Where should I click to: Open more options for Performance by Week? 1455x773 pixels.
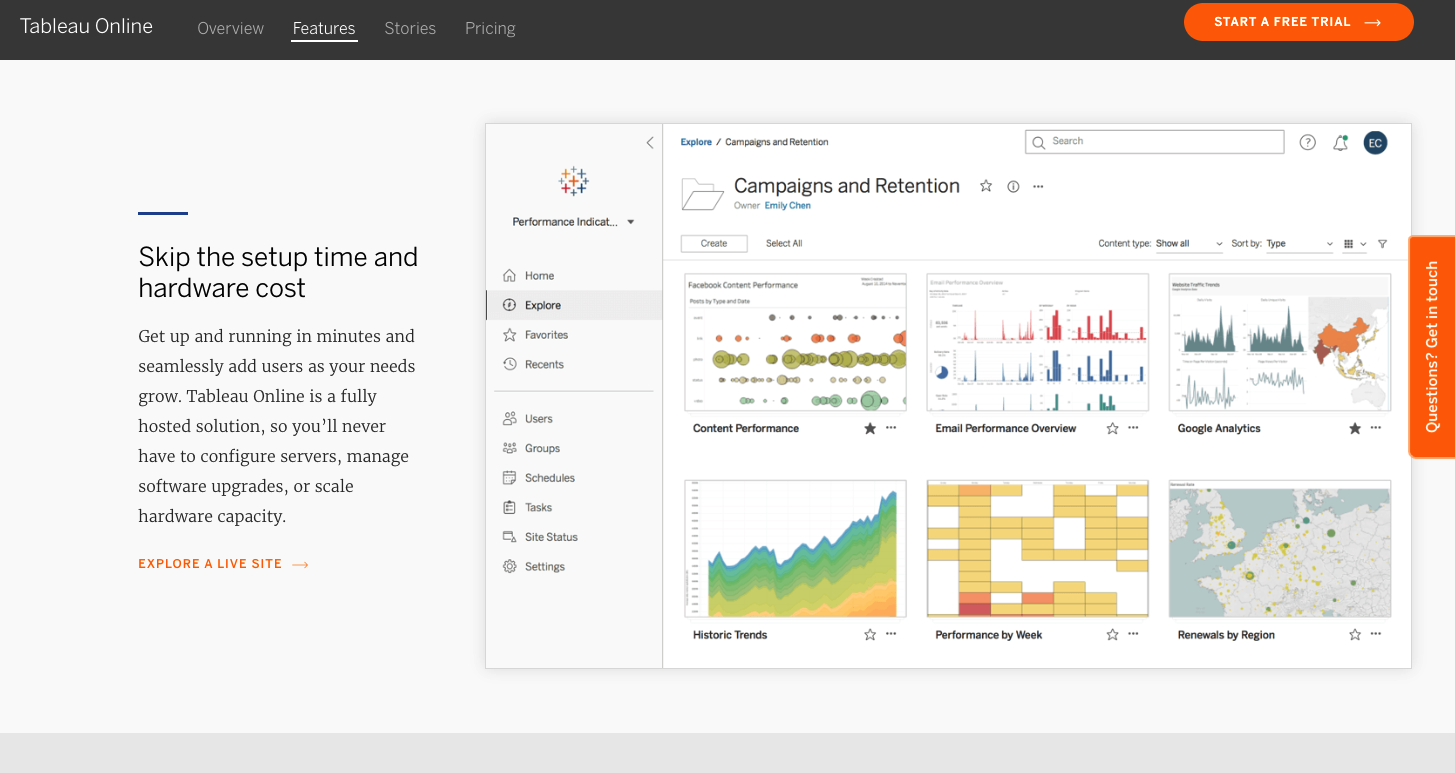click(1133, 634)
